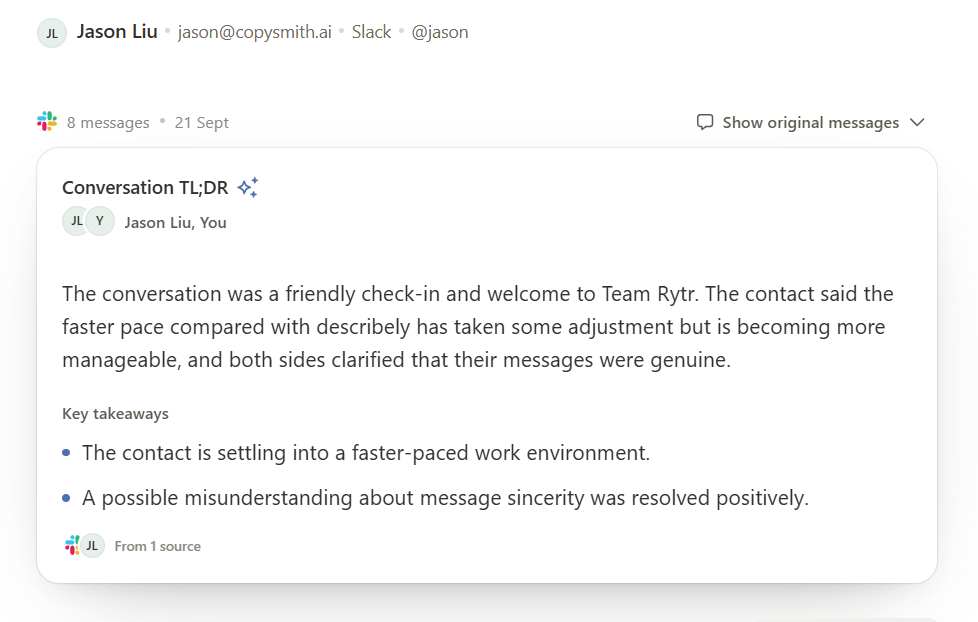Click the Slack source icon near From 1 source
The height and width of the screenshot is (622, 978).
72,545
